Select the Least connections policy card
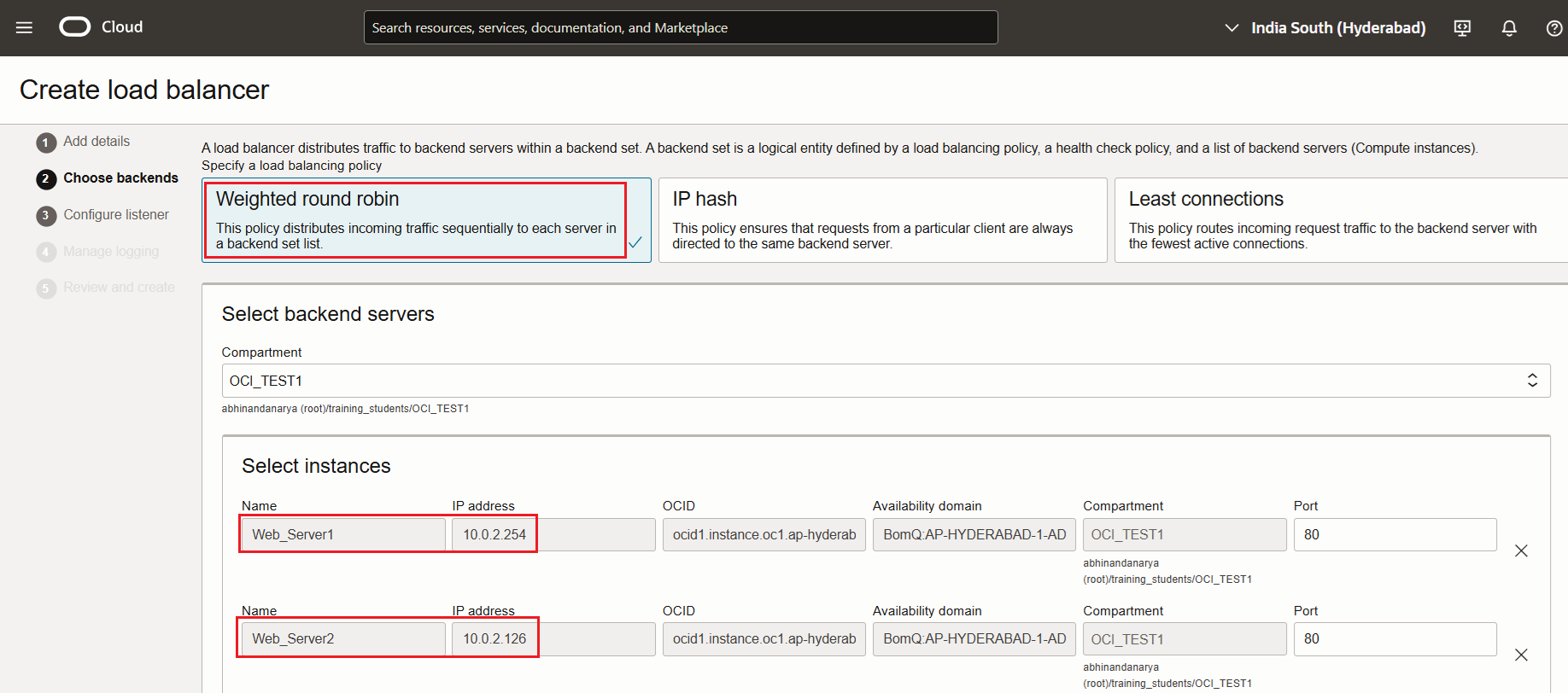This screenshot has height=693, width=1568. pyautogui.click(x=1339, y=220)
